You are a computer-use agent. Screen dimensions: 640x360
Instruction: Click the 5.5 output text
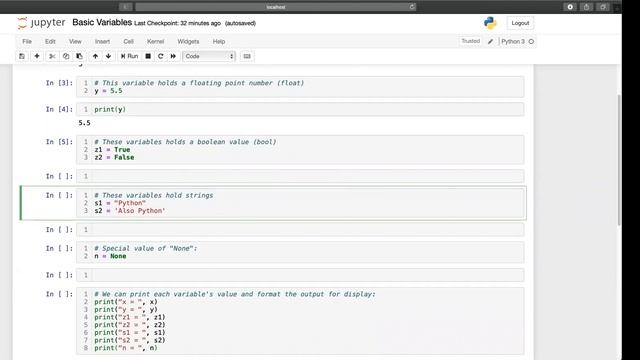point(84,123)
